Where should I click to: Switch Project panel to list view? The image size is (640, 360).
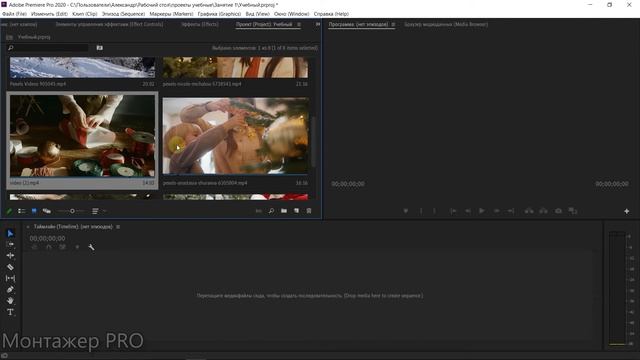tap(22, 211)
